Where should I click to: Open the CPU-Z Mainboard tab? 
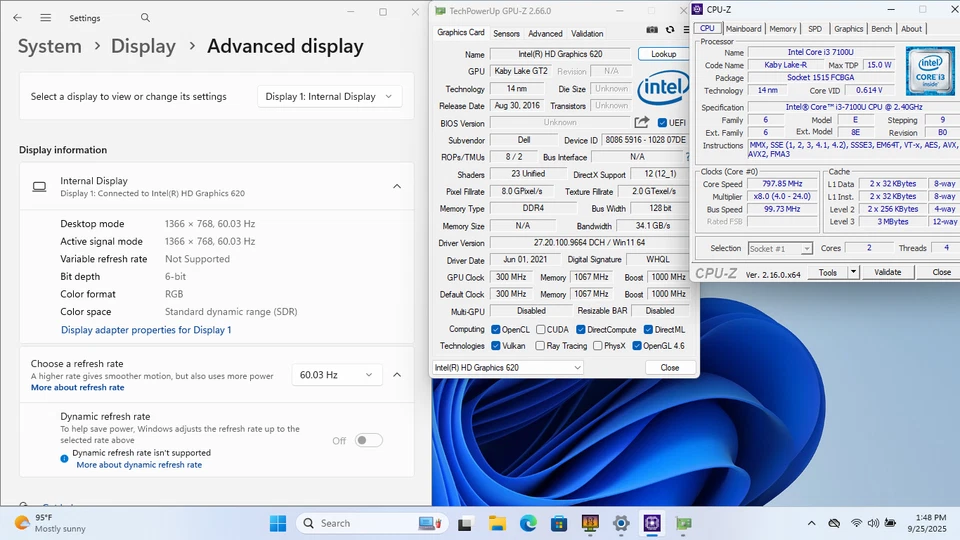[x=743, y=29]
